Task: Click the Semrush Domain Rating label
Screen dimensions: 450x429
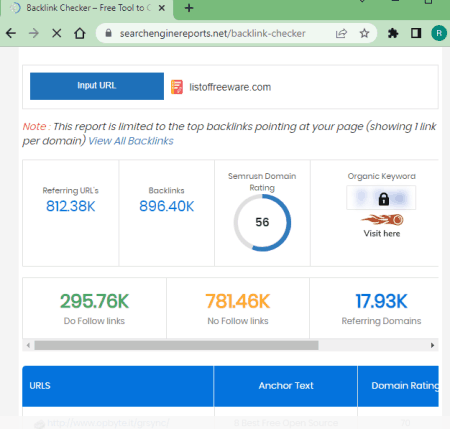Action: point(262,182)
